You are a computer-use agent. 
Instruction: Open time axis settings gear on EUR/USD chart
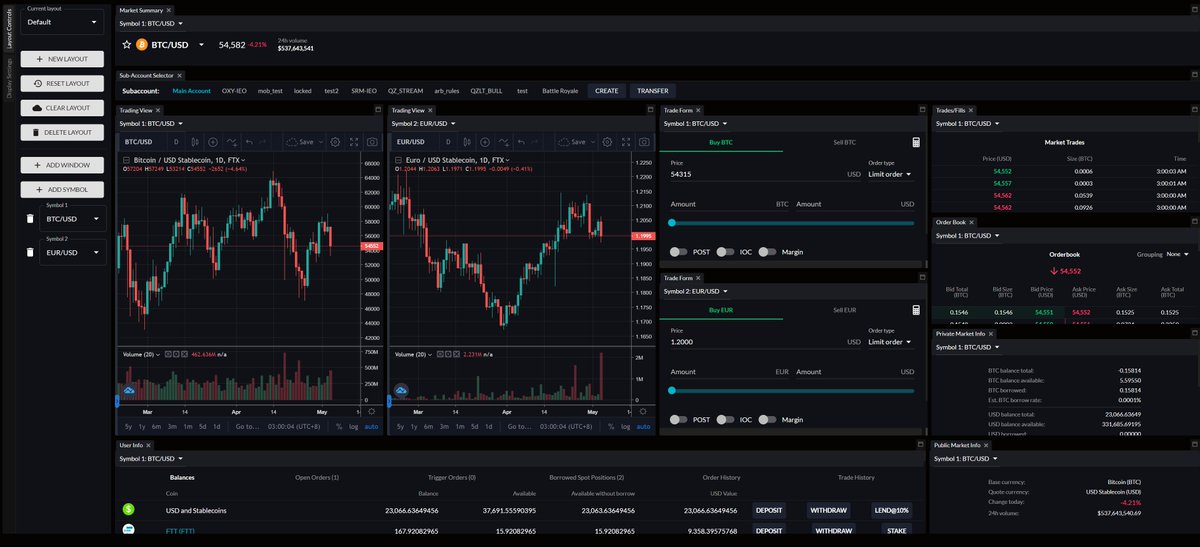[x=644, y=411]
